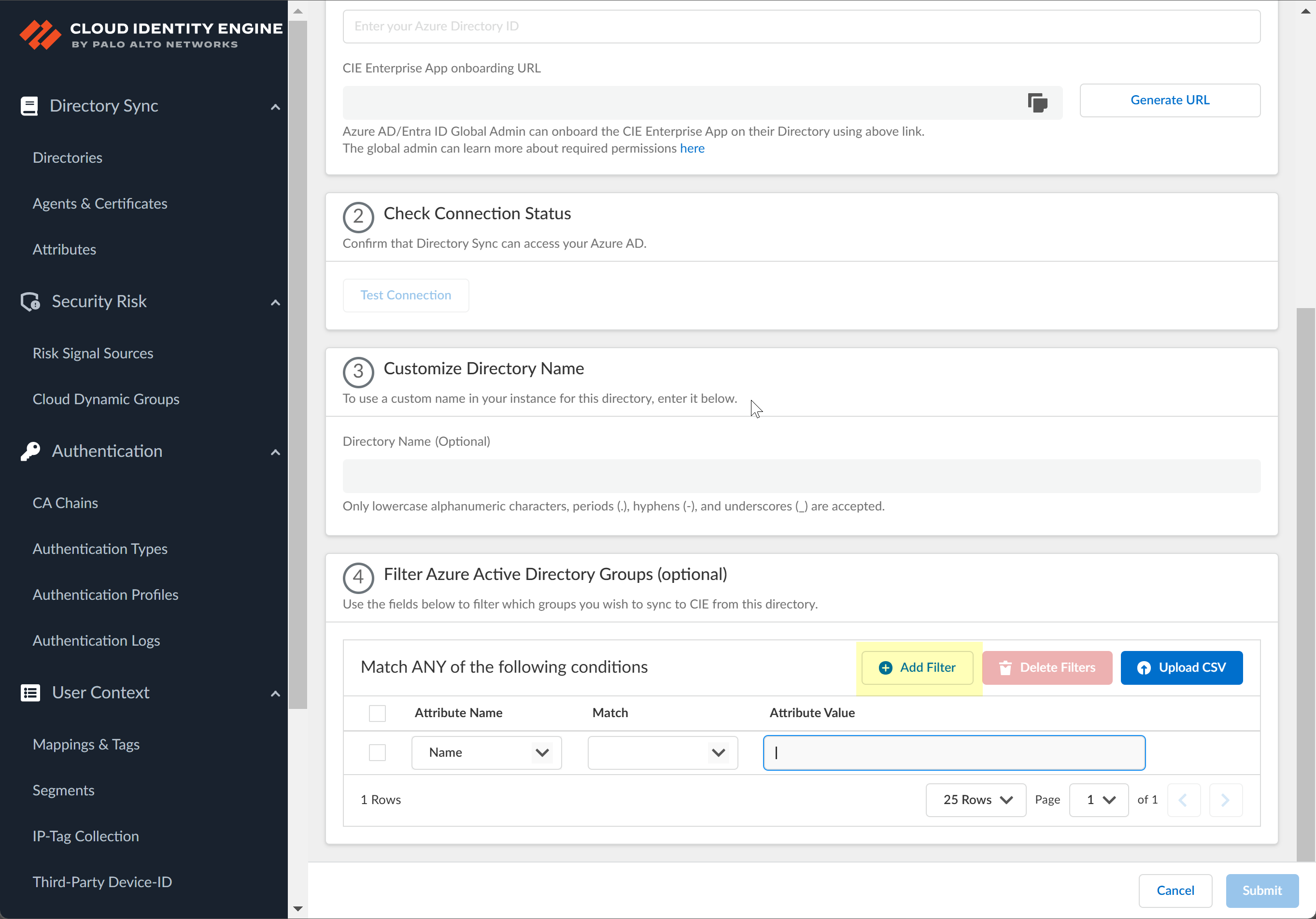Check the select-all checkbox in filter header
The image size is (1316, 919).
377,713
